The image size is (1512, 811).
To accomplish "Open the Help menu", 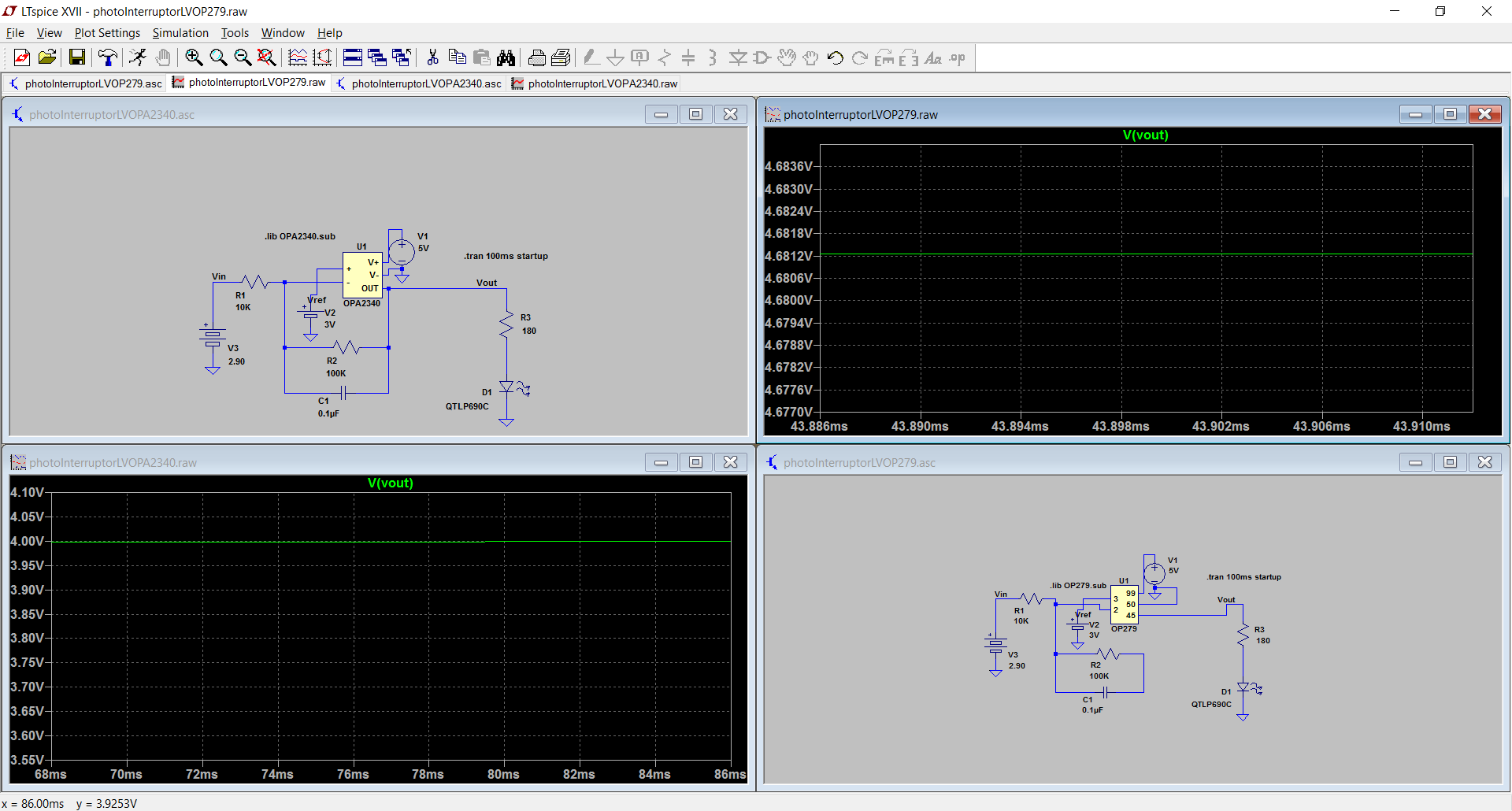I will tap(329, 33).
